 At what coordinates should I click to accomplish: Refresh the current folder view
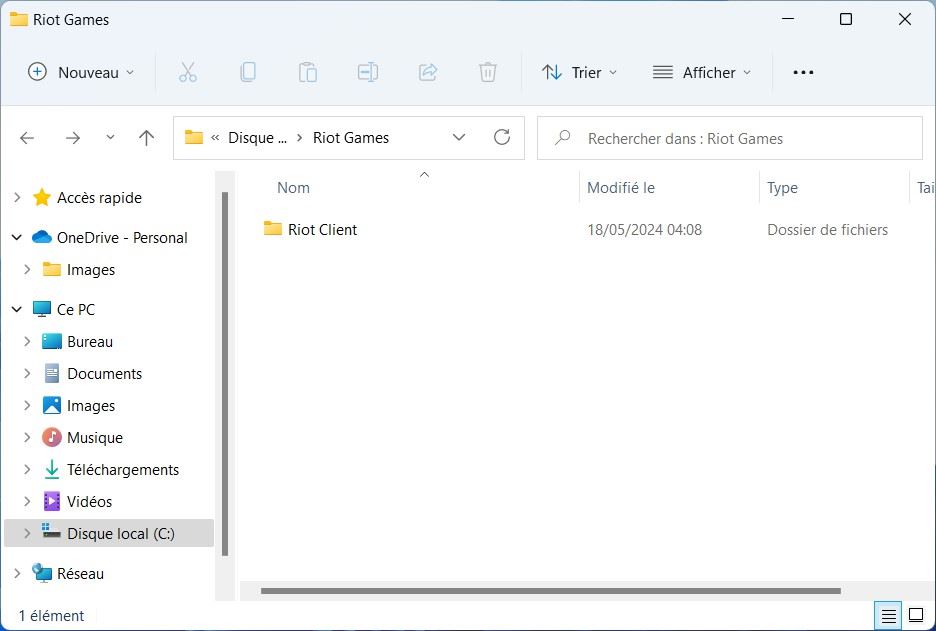pyautogui.click(x=502, y=138)
